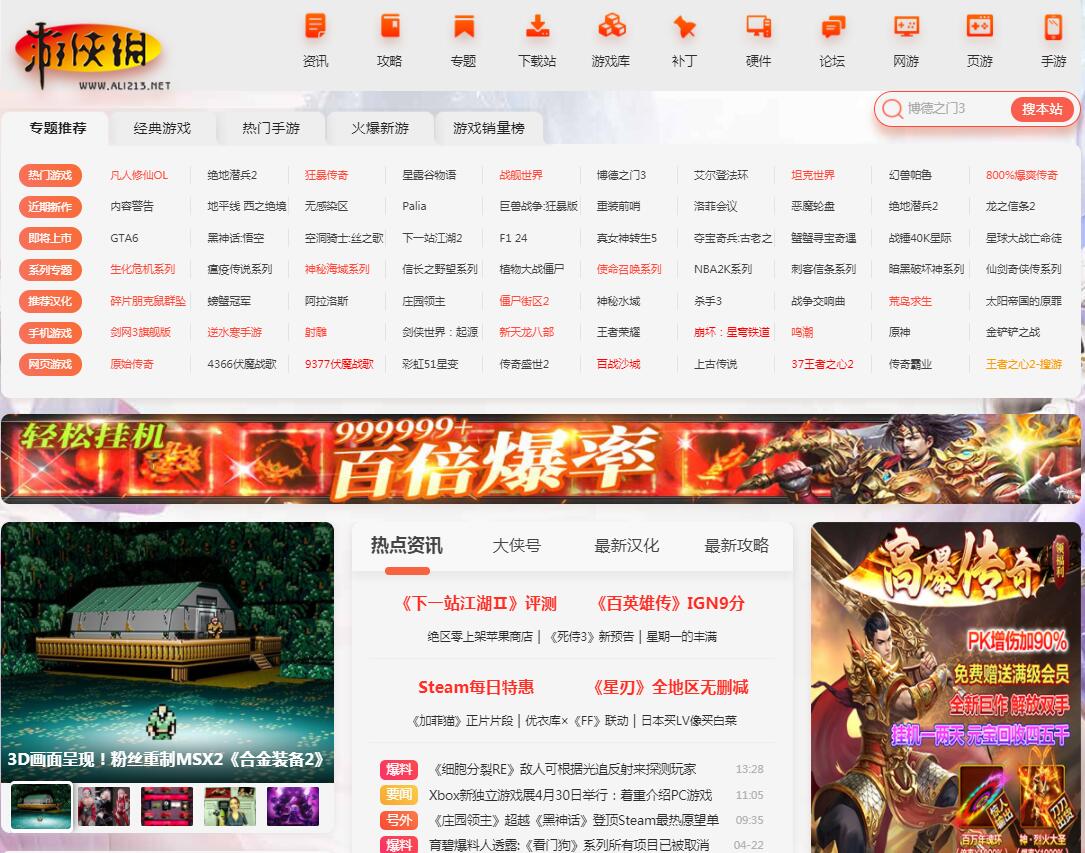Open the 手游 phone icon
1085x853 pixels.
(x=1053, y=28)
